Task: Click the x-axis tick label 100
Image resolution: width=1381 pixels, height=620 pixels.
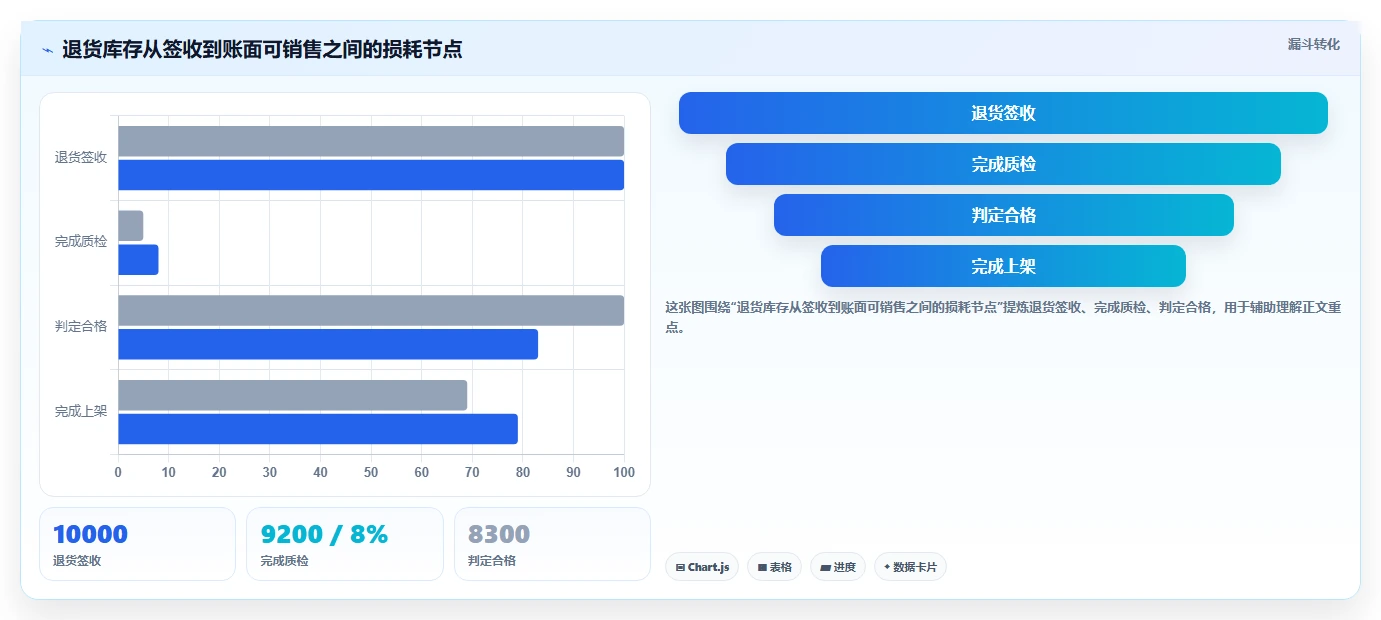Action: coord(624,472)
